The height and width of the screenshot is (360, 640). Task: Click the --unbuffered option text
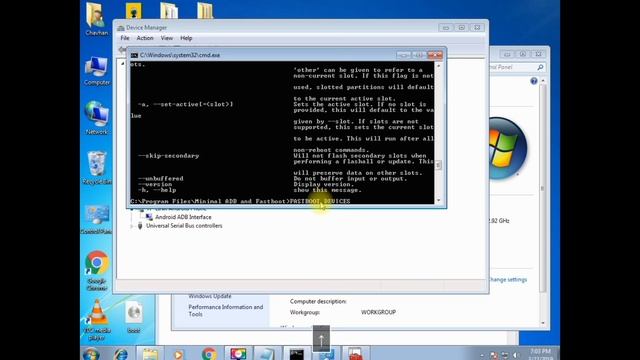(160, 178)
